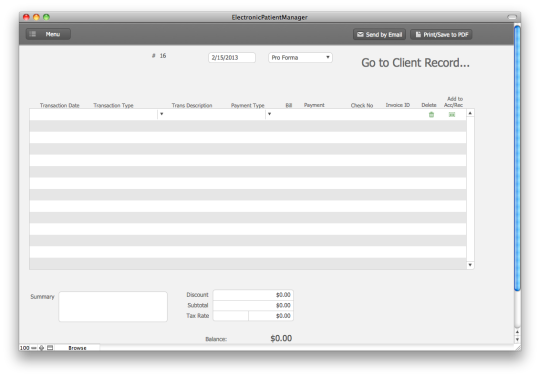This screenshot has width=540, height=377.
Task: Click the Balance $0.00 total
Action: coord(281,338)
